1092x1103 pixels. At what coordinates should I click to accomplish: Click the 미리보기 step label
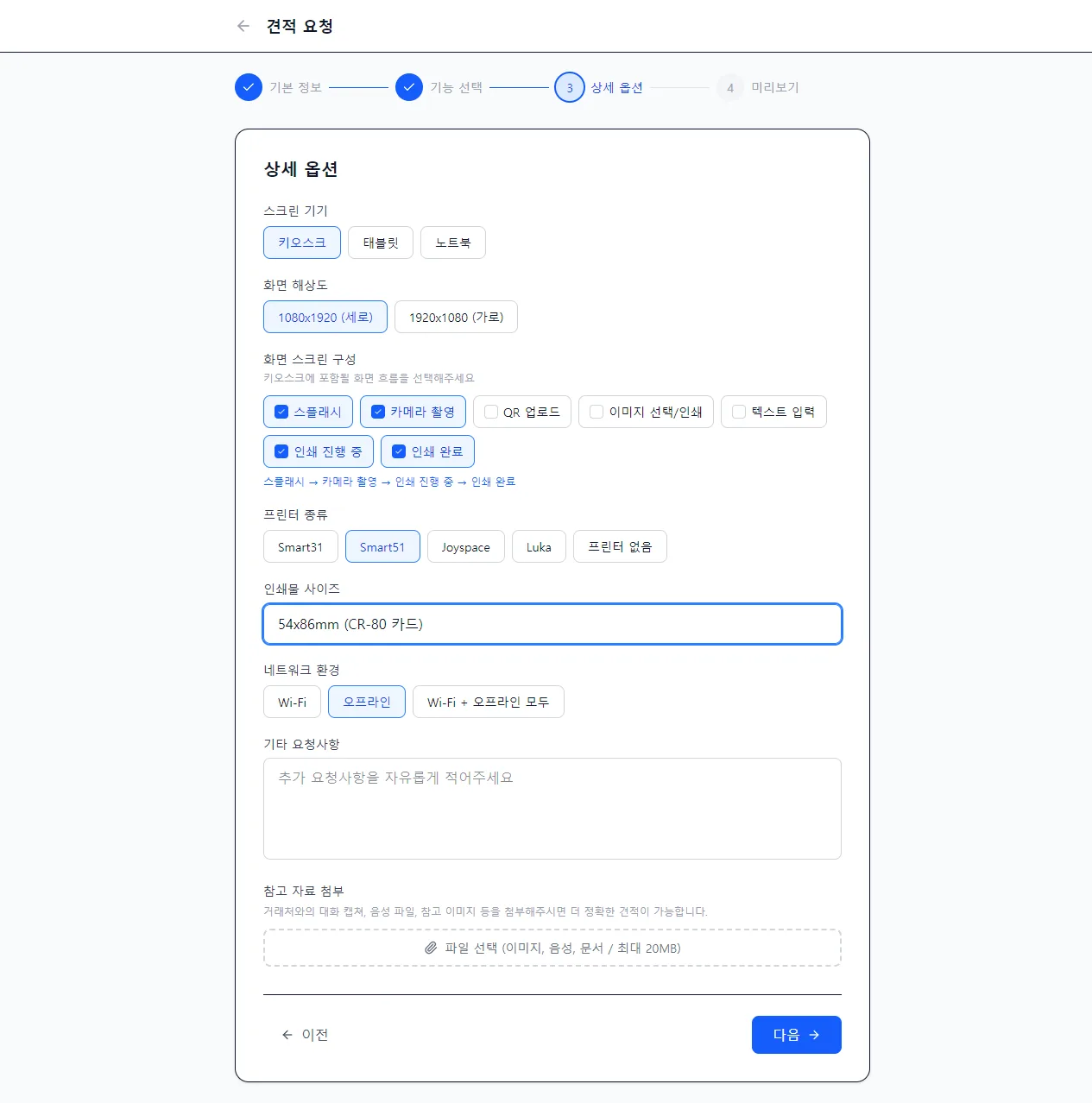point(775,87)
